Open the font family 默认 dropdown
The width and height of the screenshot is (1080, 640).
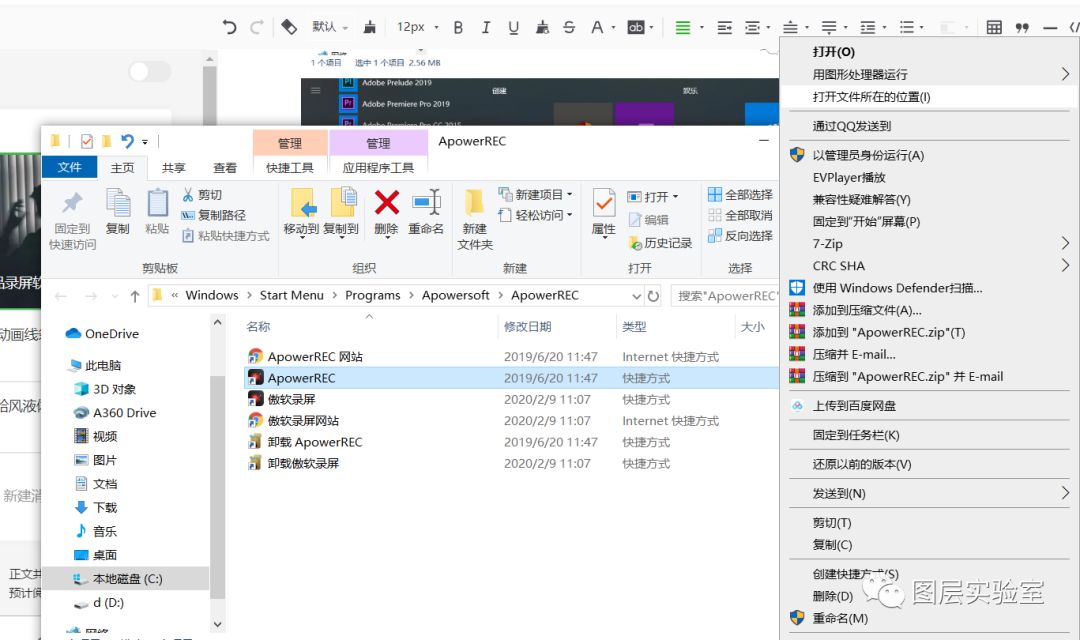point(329,27)
